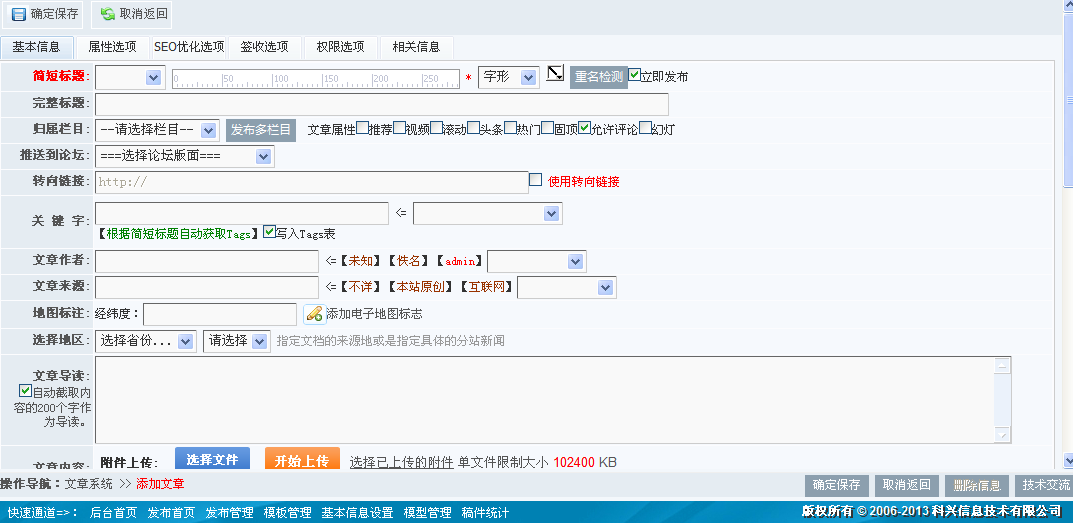
Task: Check the 幻灯 article attribute
Action: 645,127
